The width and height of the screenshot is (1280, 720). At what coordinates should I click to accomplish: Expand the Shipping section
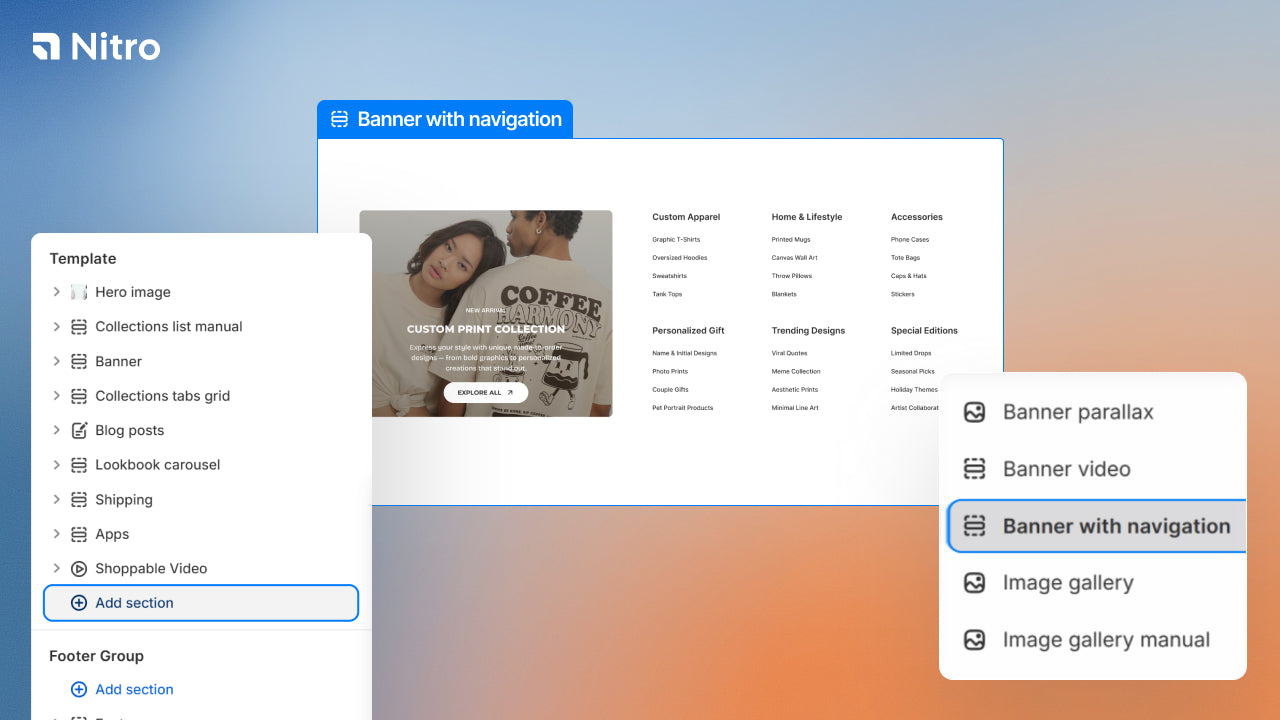(57, 500)
